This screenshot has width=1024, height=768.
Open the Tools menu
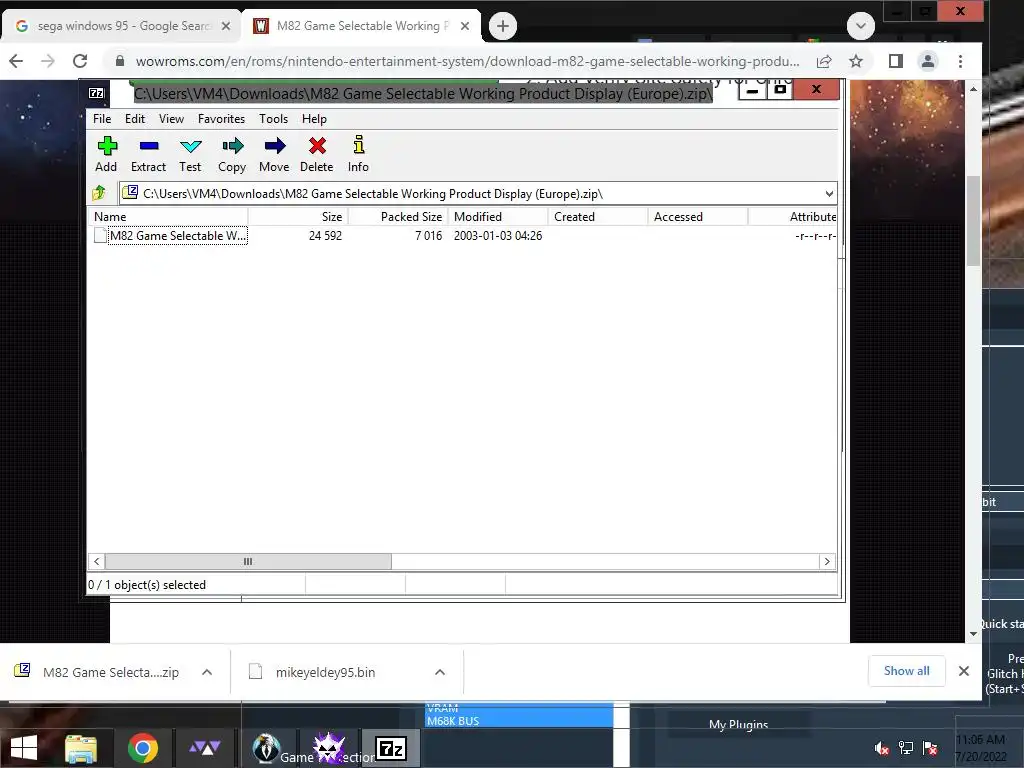click(x=273, y=119)
